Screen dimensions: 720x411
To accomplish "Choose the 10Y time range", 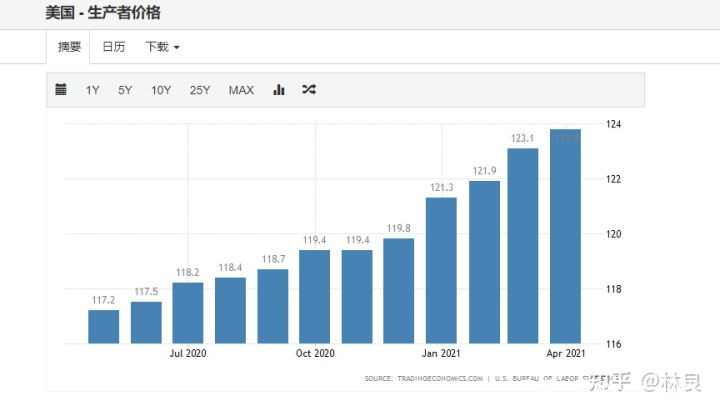I will pos(161,90).
